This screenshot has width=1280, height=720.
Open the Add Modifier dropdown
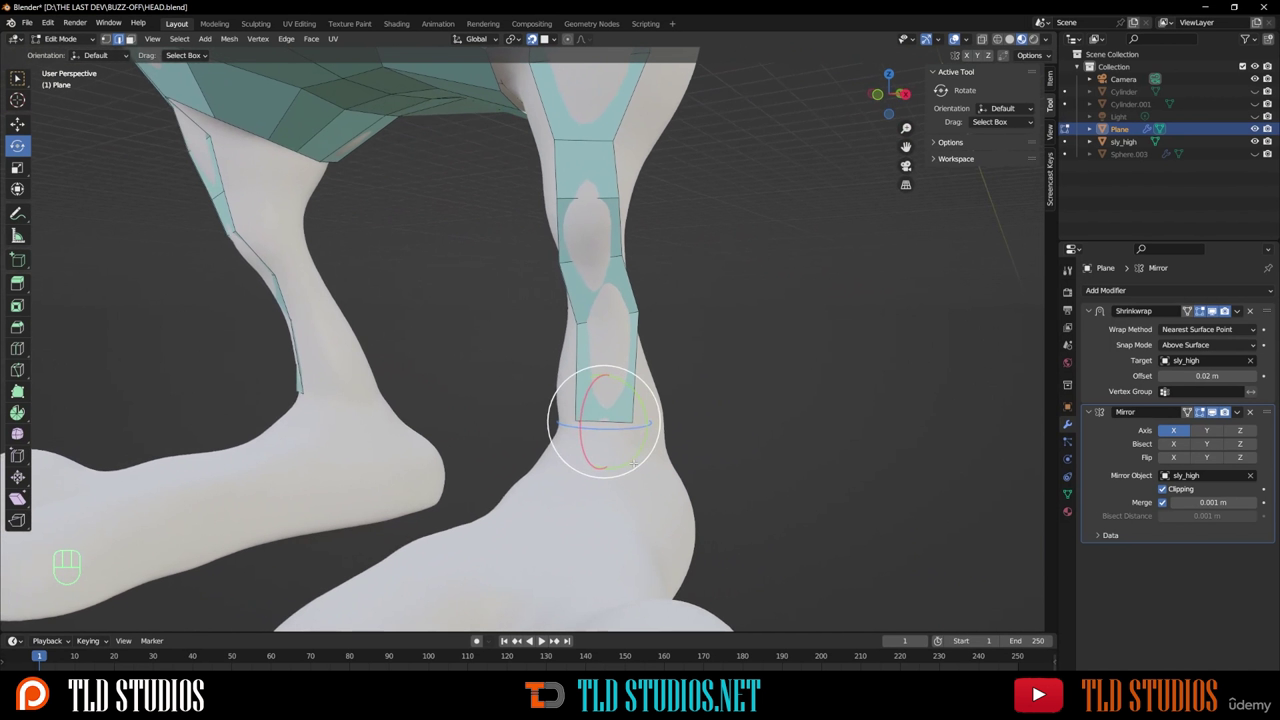1177,290
